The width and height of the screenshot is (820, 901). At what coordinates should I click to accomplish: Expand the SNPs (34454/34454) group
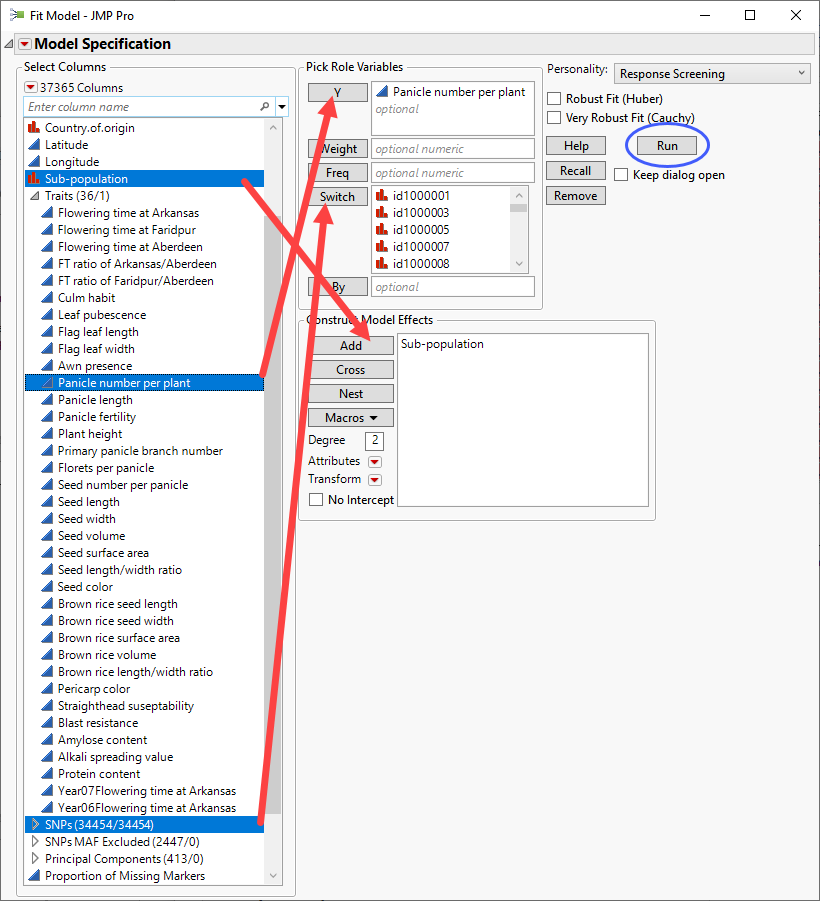[x=34, y=825]
